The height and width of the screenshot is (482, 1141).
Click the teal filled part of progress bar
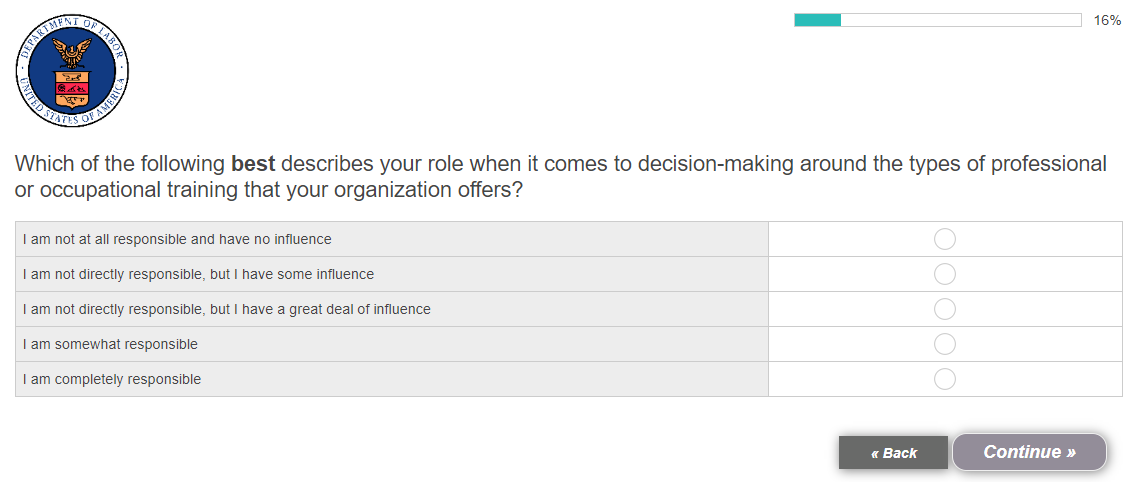click(817, 20)
